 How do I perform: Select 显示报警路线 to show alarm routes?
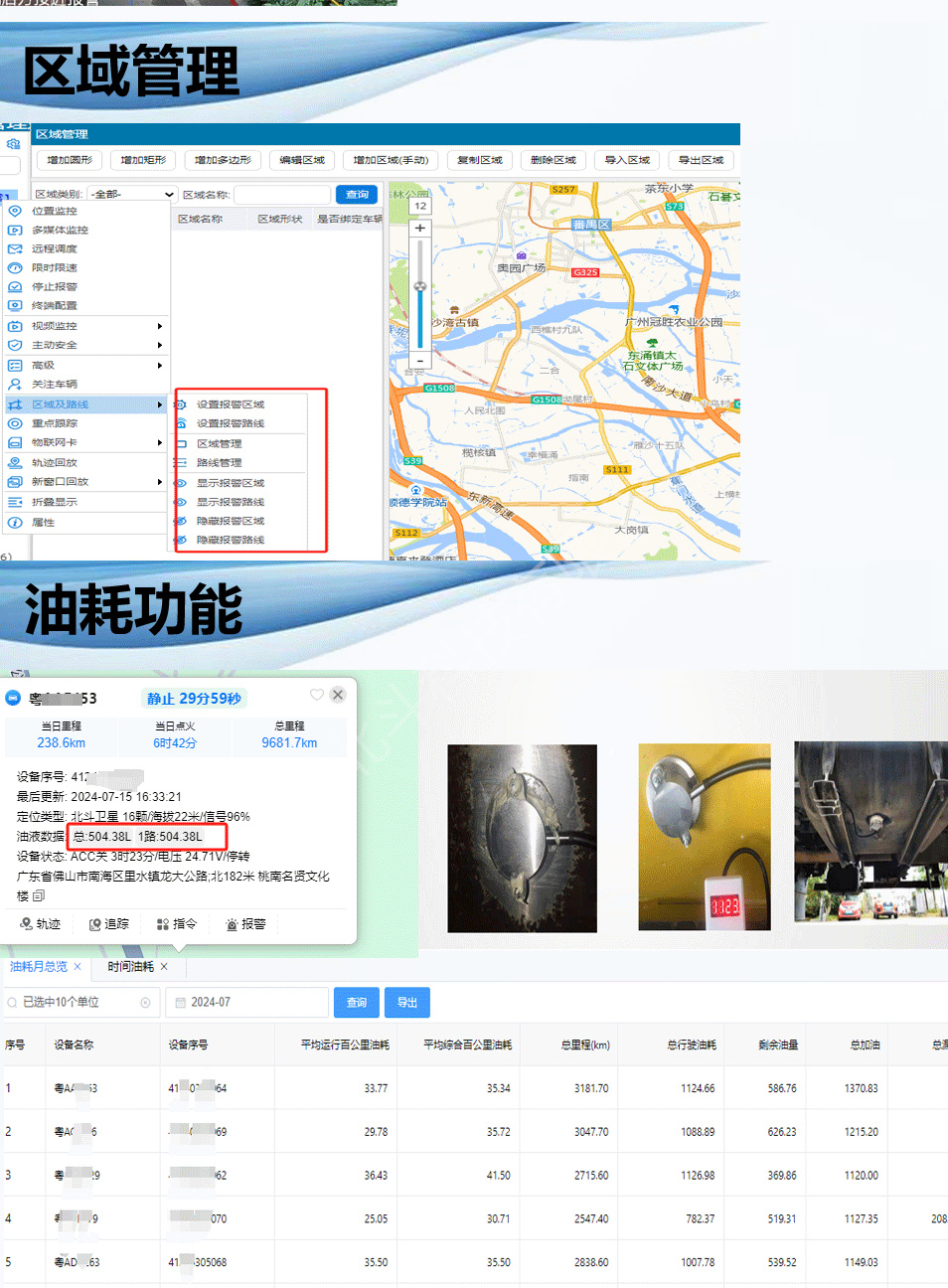click(x=230, y=502)
